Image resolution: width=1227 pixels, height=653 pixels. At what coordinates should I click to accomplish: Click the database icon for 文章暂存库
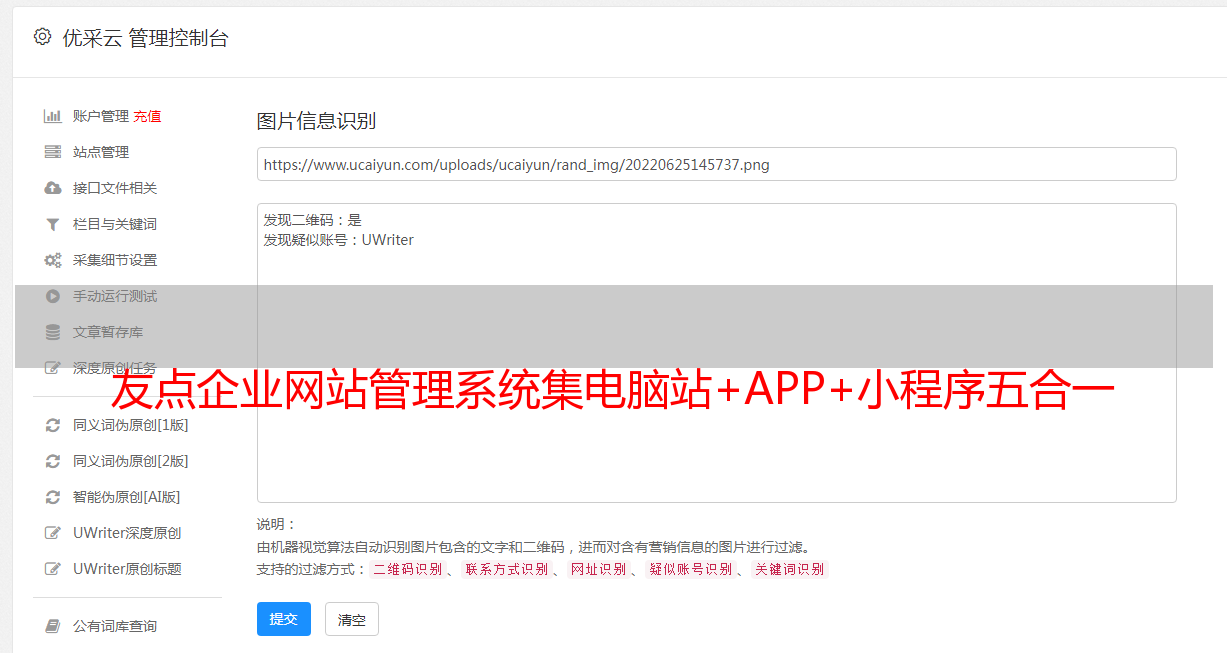click(x=53, y=332)
